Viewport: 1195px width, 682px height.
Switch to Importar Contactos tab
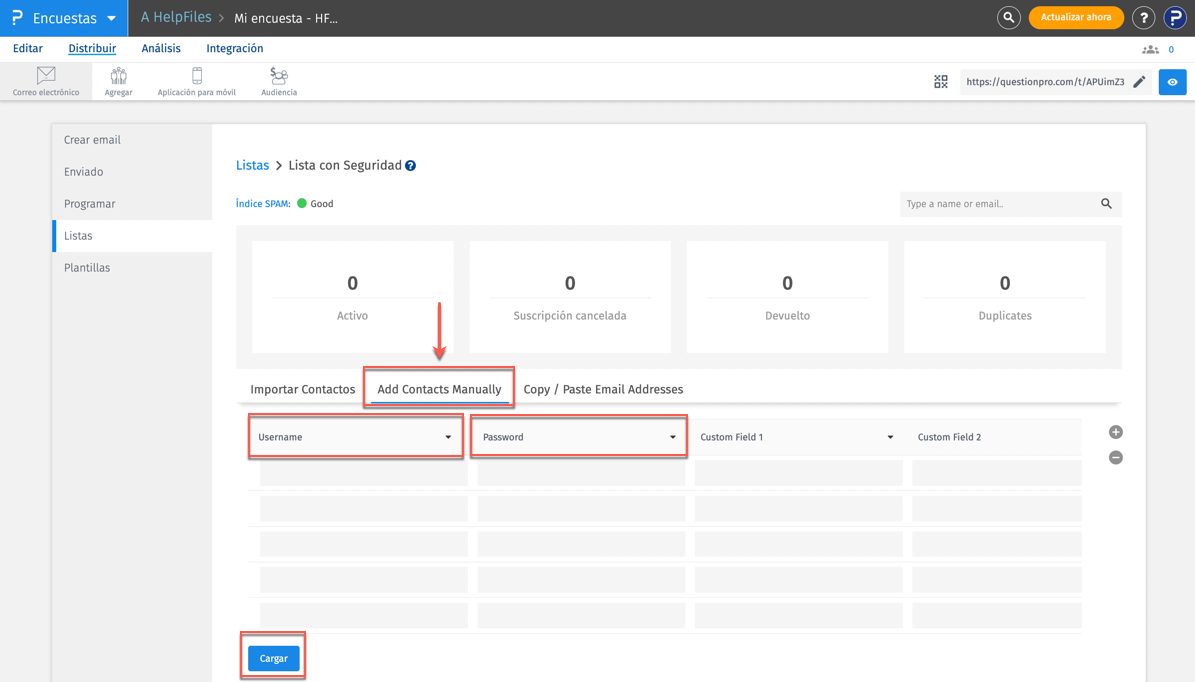click(303, 389)
